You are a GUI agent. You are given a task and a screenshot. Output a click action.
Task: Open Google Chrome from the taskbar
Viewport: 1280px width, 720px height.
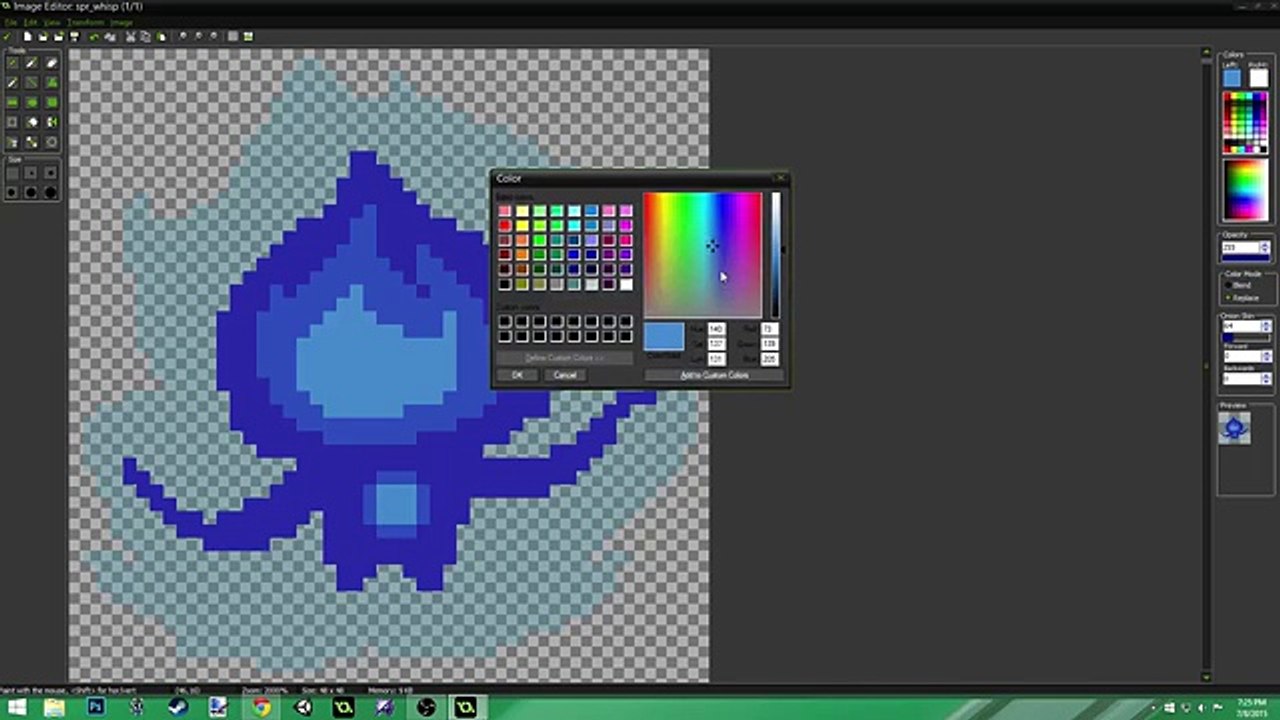pos(260,708)
